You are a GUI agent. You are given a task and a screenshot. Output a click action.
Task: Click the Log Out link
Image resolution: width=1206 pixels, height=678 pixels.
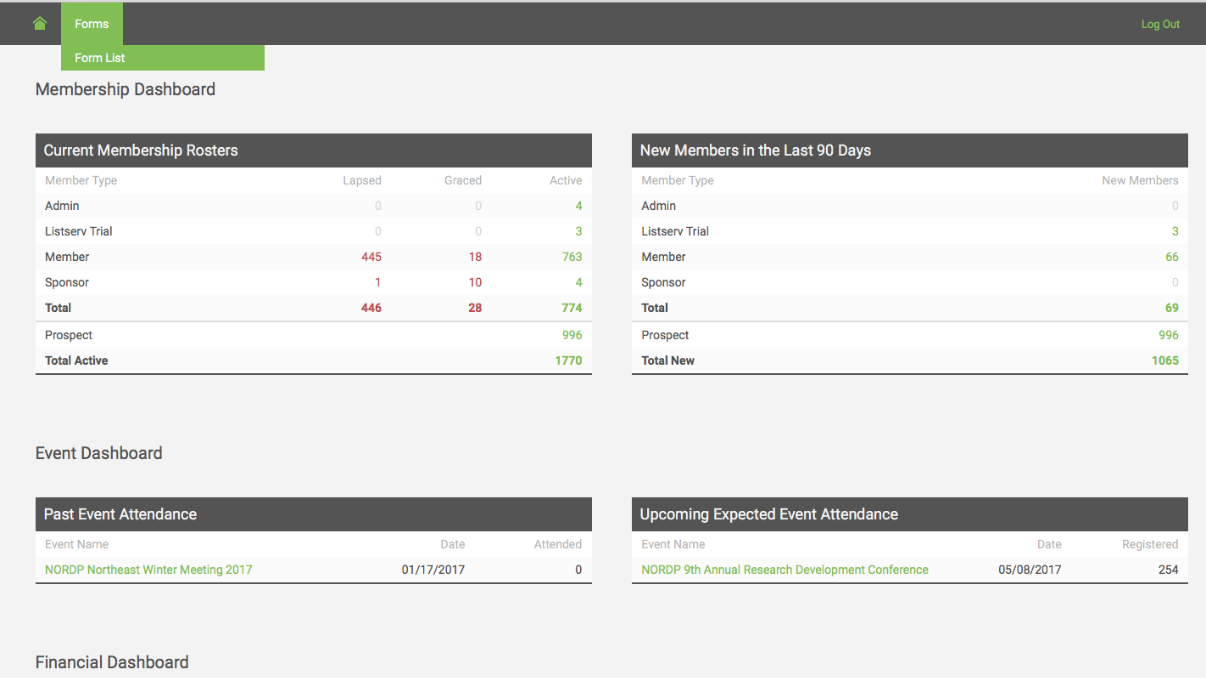[x=1159, y=23]
